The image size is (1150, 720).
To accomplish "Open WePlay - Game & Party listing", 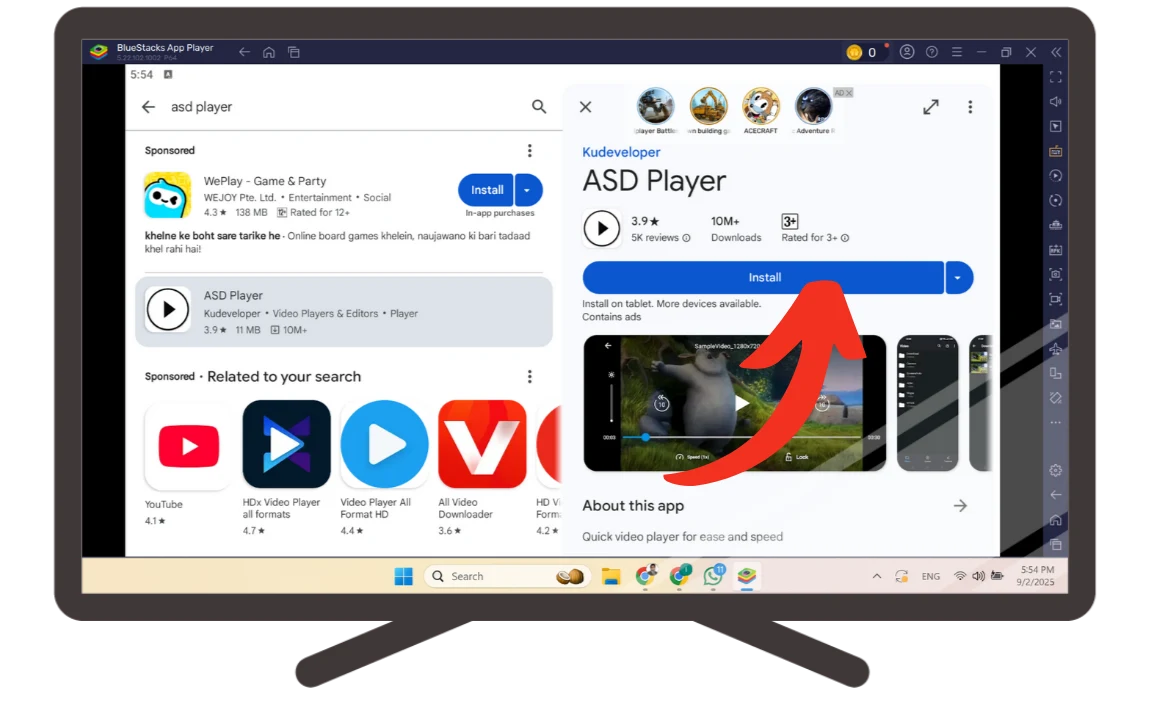I will [x=265, y=181].
